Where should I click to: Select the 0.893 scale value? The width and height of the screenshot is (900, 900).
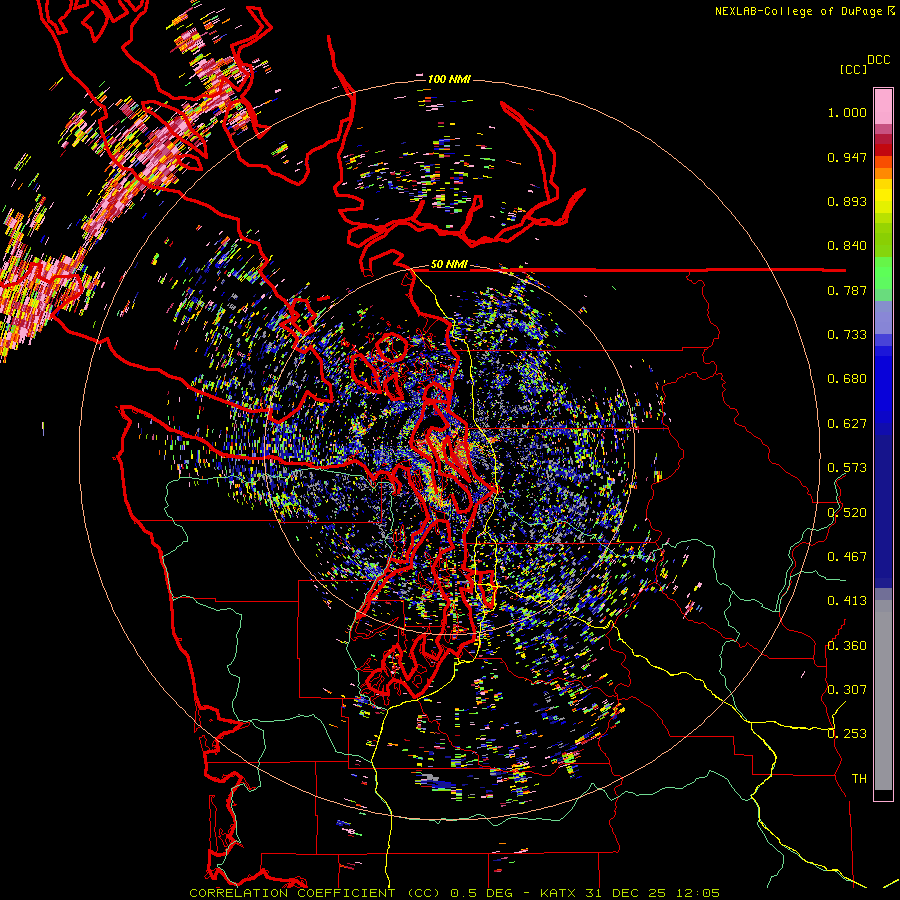point(847,201)
